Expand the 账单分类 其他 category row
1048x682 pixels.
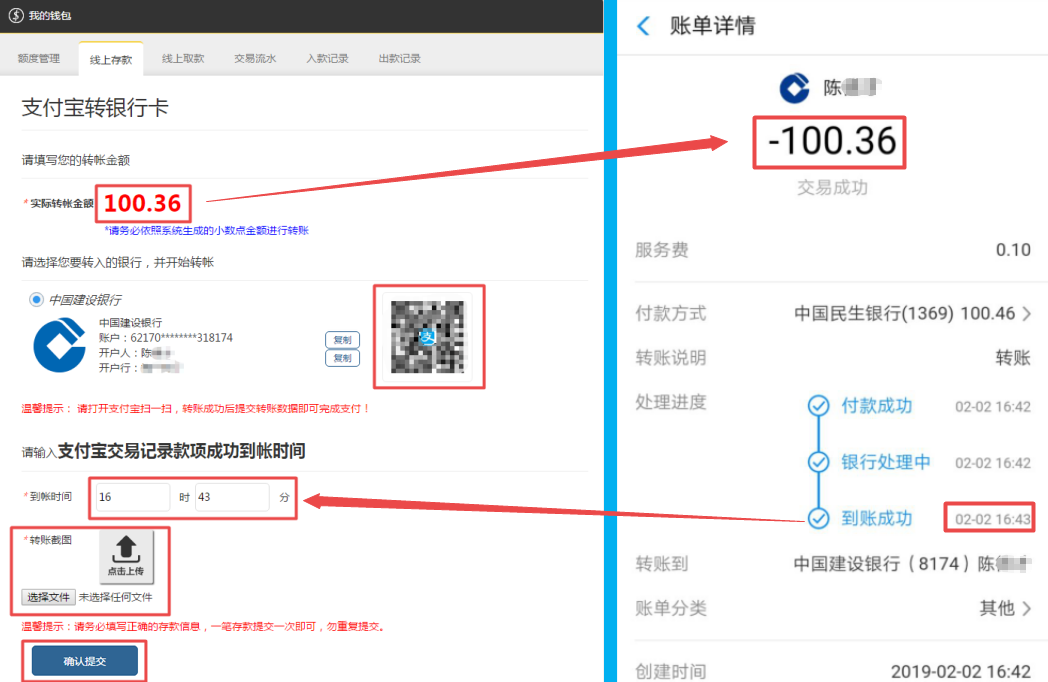[x=1026, y=608]
